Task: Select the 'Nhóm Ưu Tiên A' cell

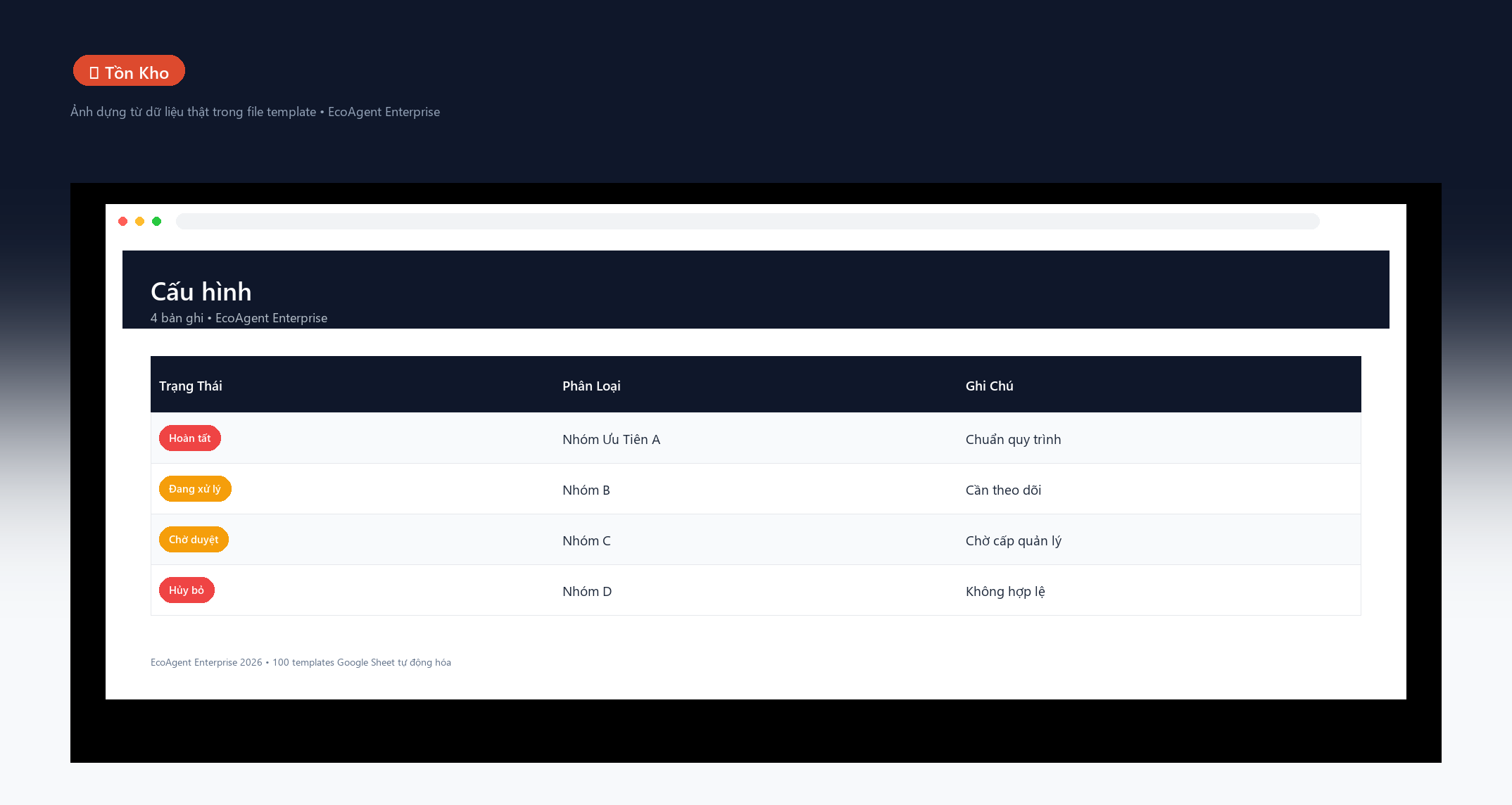Action: [x=611, y=440]
